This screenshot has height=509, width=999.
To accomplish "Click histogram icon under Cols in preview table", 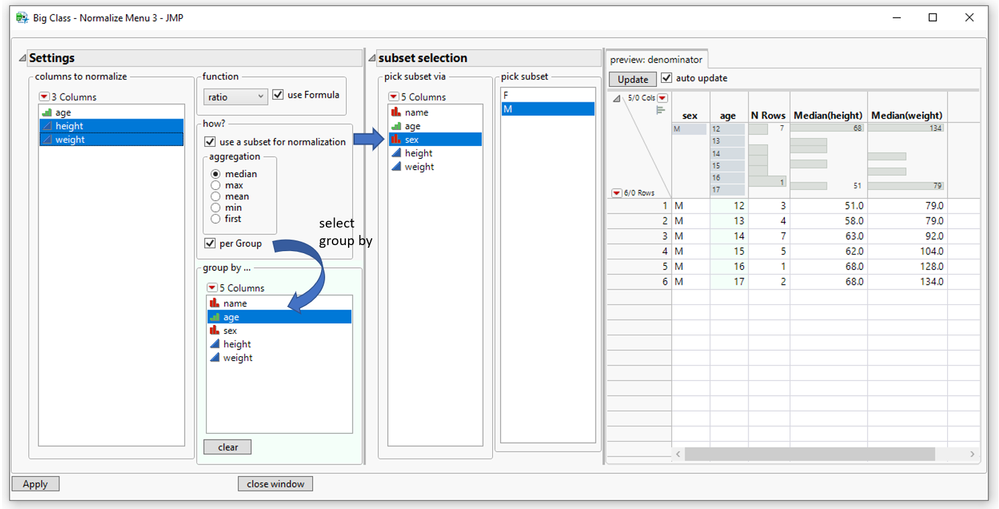I will click(661, 110).
